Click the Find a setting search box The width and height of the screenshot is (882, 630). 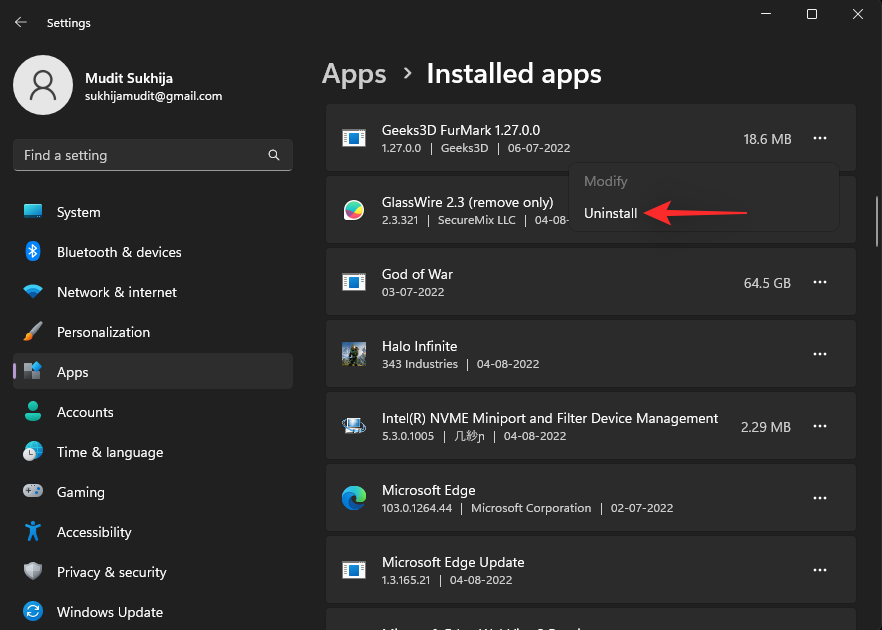pos(140,156)
